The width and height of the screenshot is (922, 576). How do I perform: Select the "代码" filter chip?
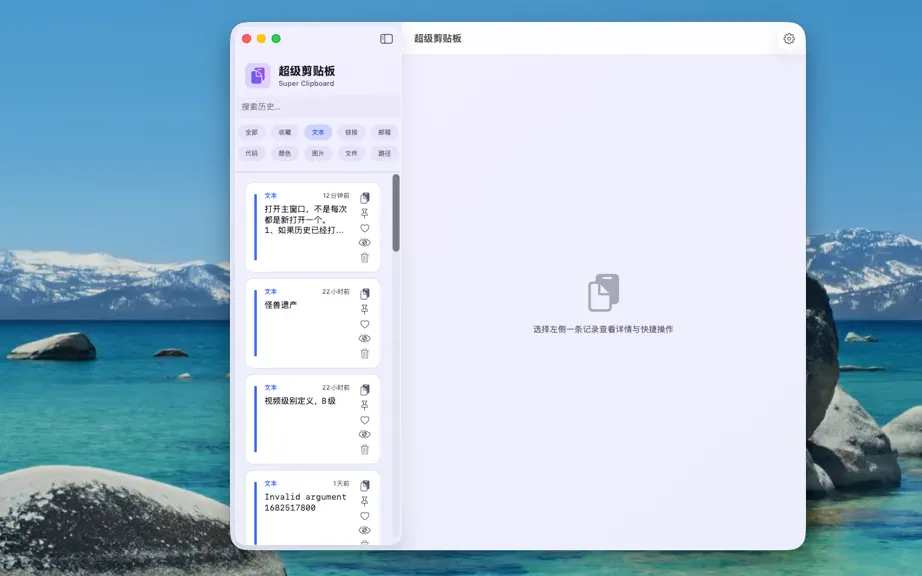[x=252, y=153]
